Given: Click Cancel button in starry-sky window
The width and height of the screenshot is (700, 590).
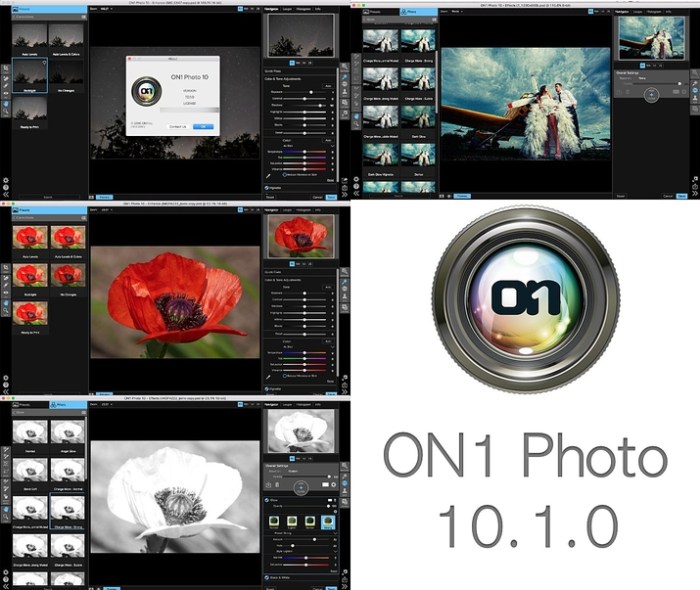Looking at the screenshot, I should 318,197.
